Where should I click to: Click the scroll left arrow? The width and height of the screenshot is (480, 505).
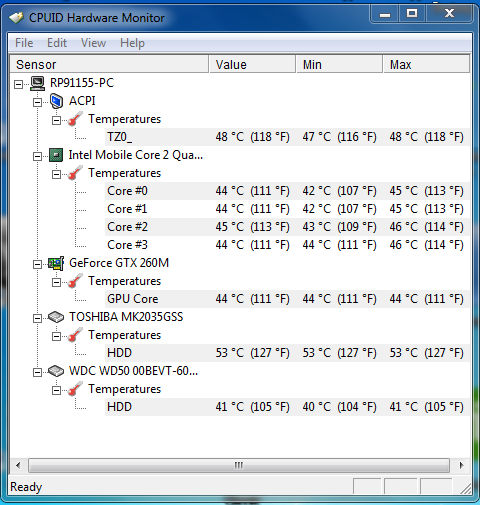click(x=18, y=465)
